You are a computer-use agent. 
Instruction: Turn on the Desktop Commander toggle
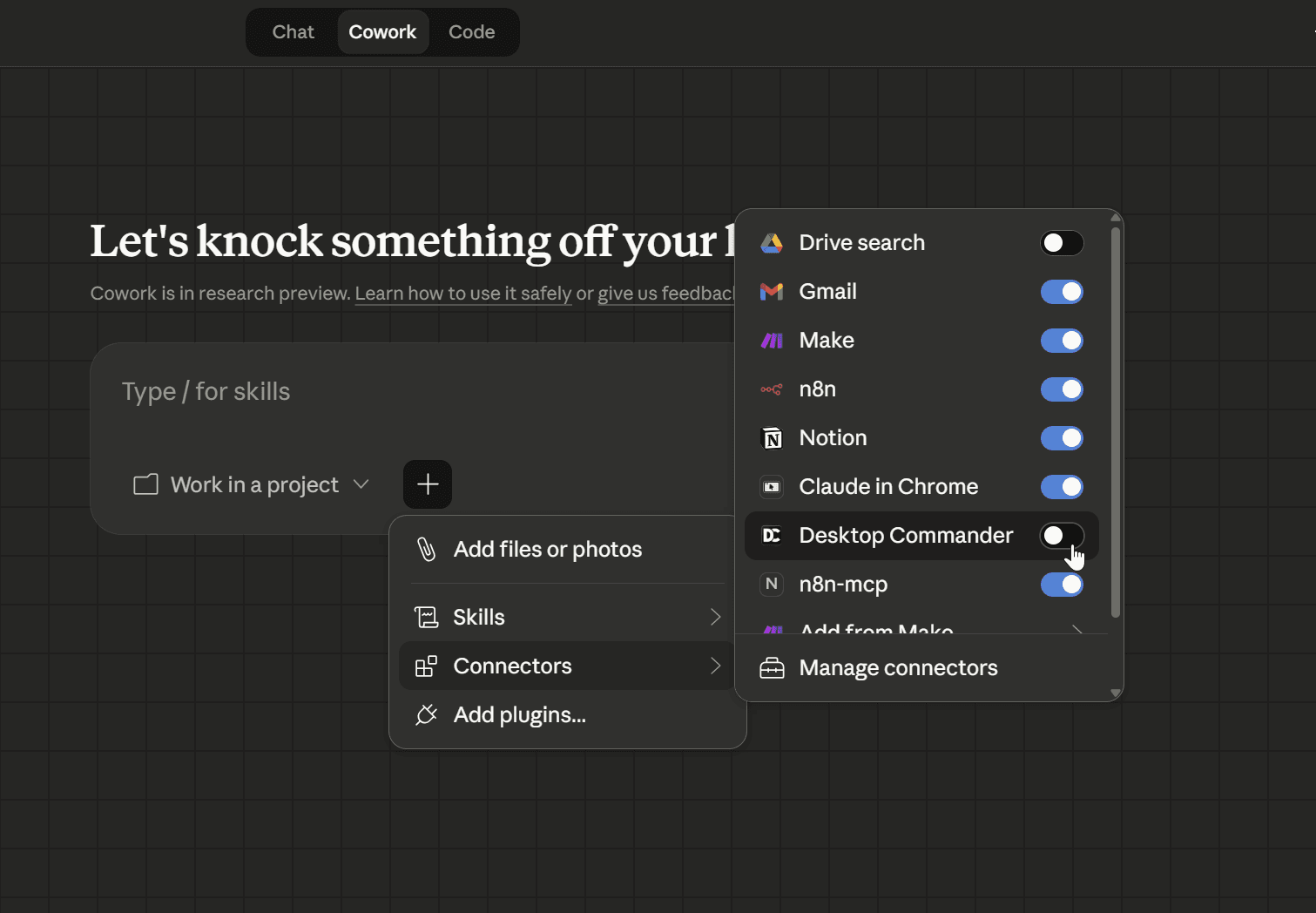point(1062,536)
